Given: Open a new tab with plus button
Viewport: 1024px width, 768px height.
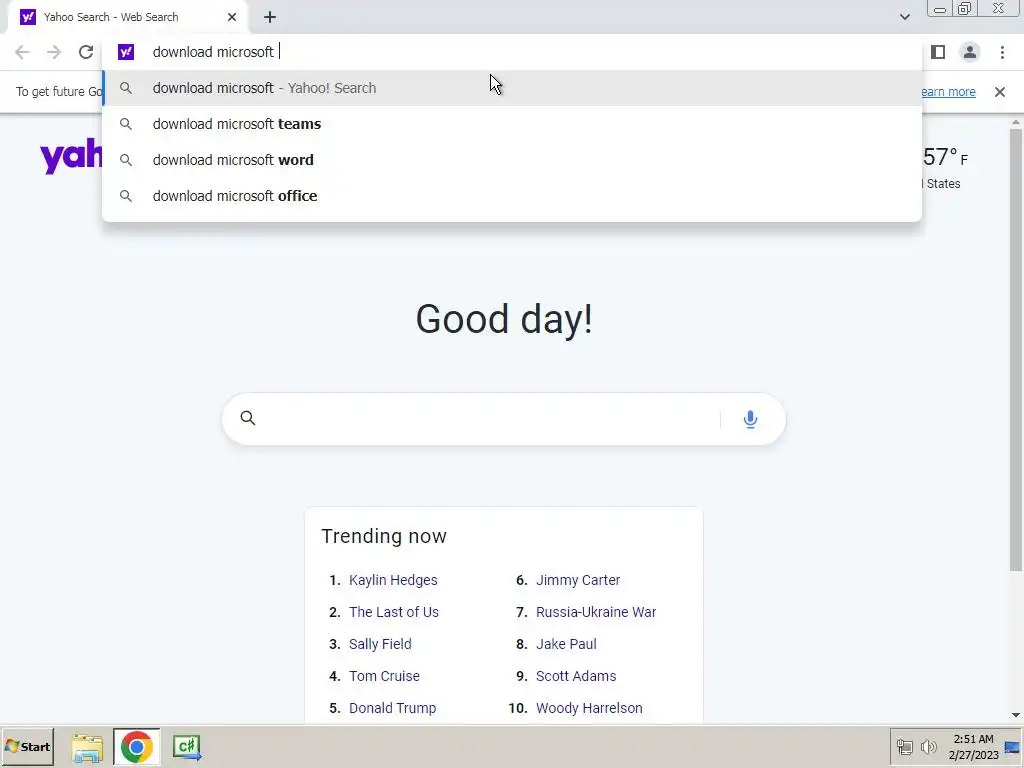Looking at the screenshot, I should [x=270, y=17].
